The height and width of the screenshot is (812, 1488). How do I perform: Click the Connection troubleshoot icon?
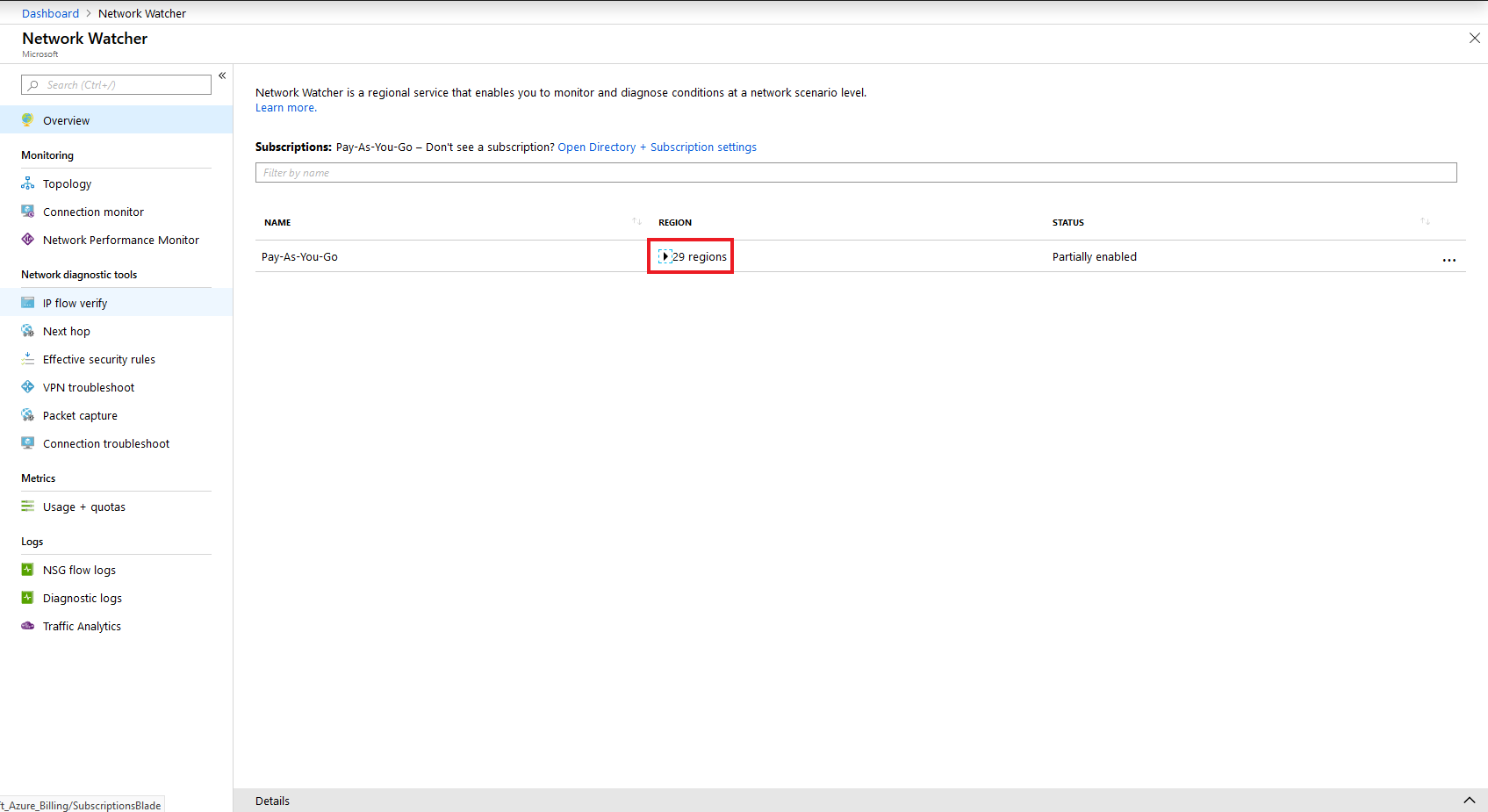coord(28,443)
